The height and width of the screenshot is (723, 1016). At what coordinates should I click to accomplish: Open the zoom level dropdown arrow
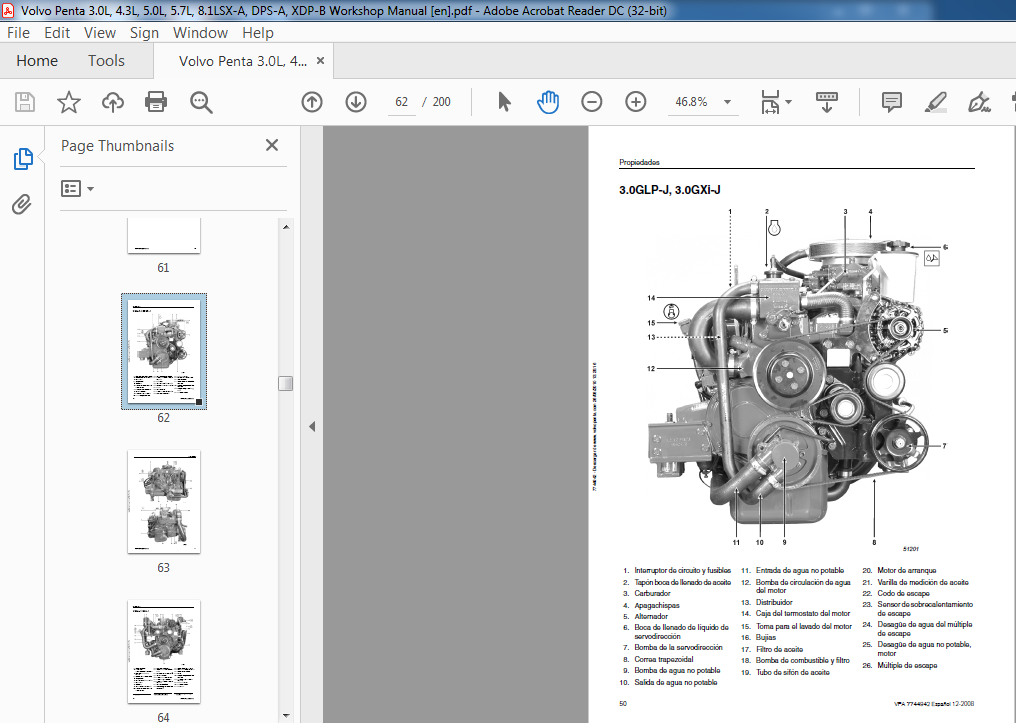728,102
